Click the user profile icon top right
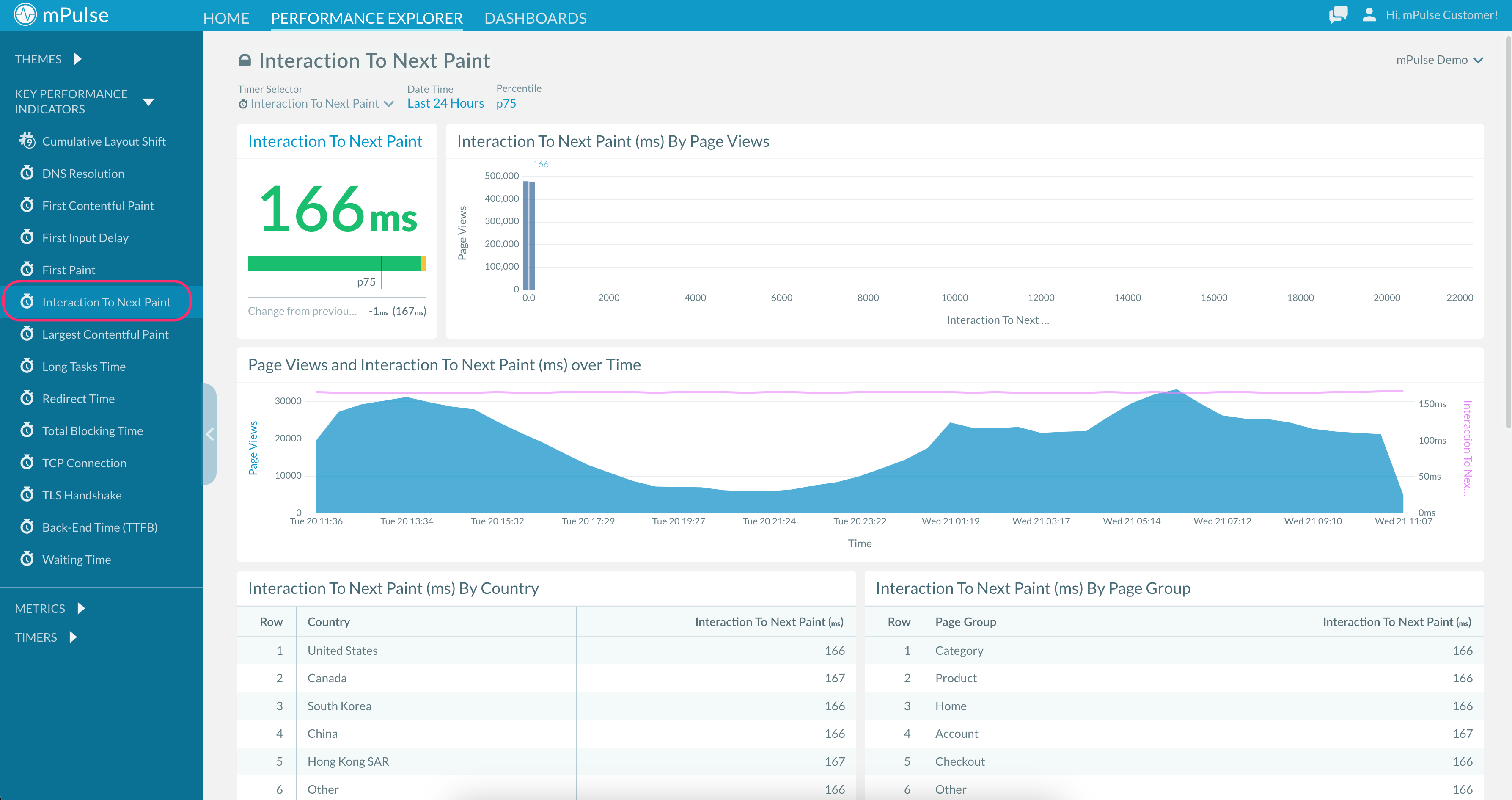The width and height of the screenshot is (1512, 800). 1371,14
